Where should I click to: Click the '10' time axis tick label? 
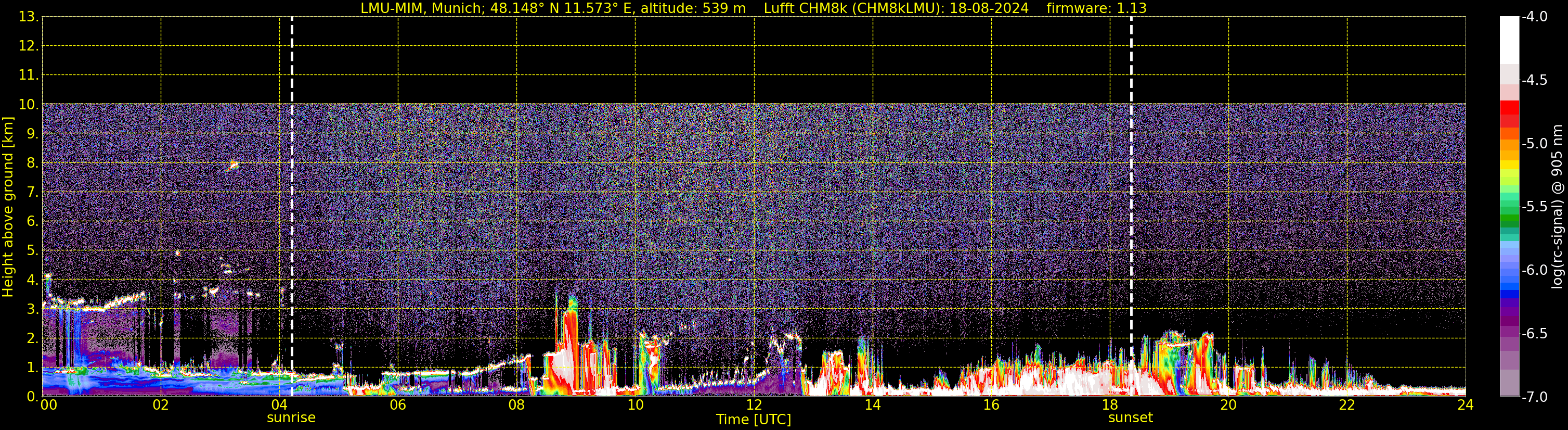[x=635, y=405]
